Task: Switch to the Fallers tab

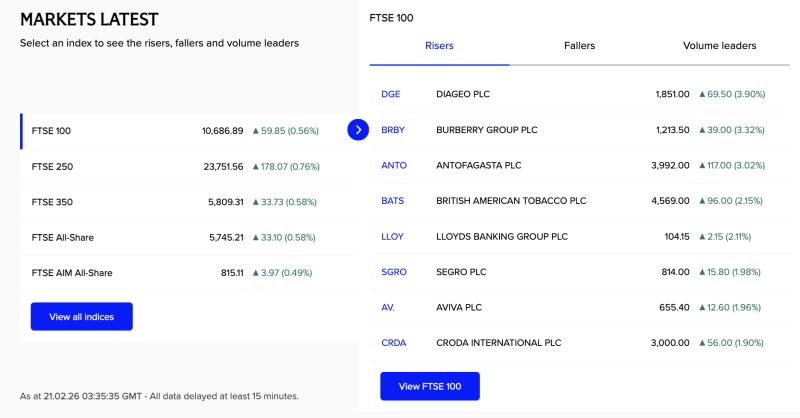Action: tap(580, 46)
